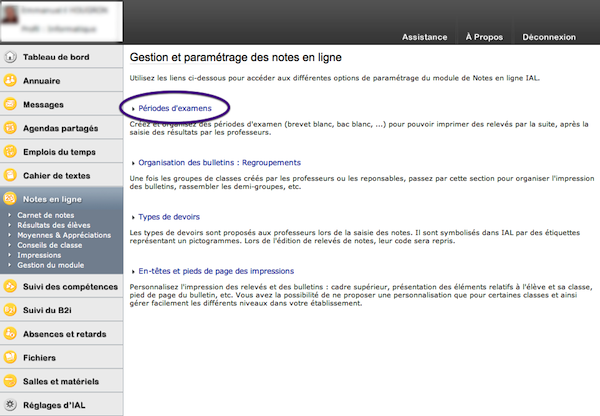Open the Carnet de notes submenu item
This screenshot has height=416, width=600.
click(43, 215)
